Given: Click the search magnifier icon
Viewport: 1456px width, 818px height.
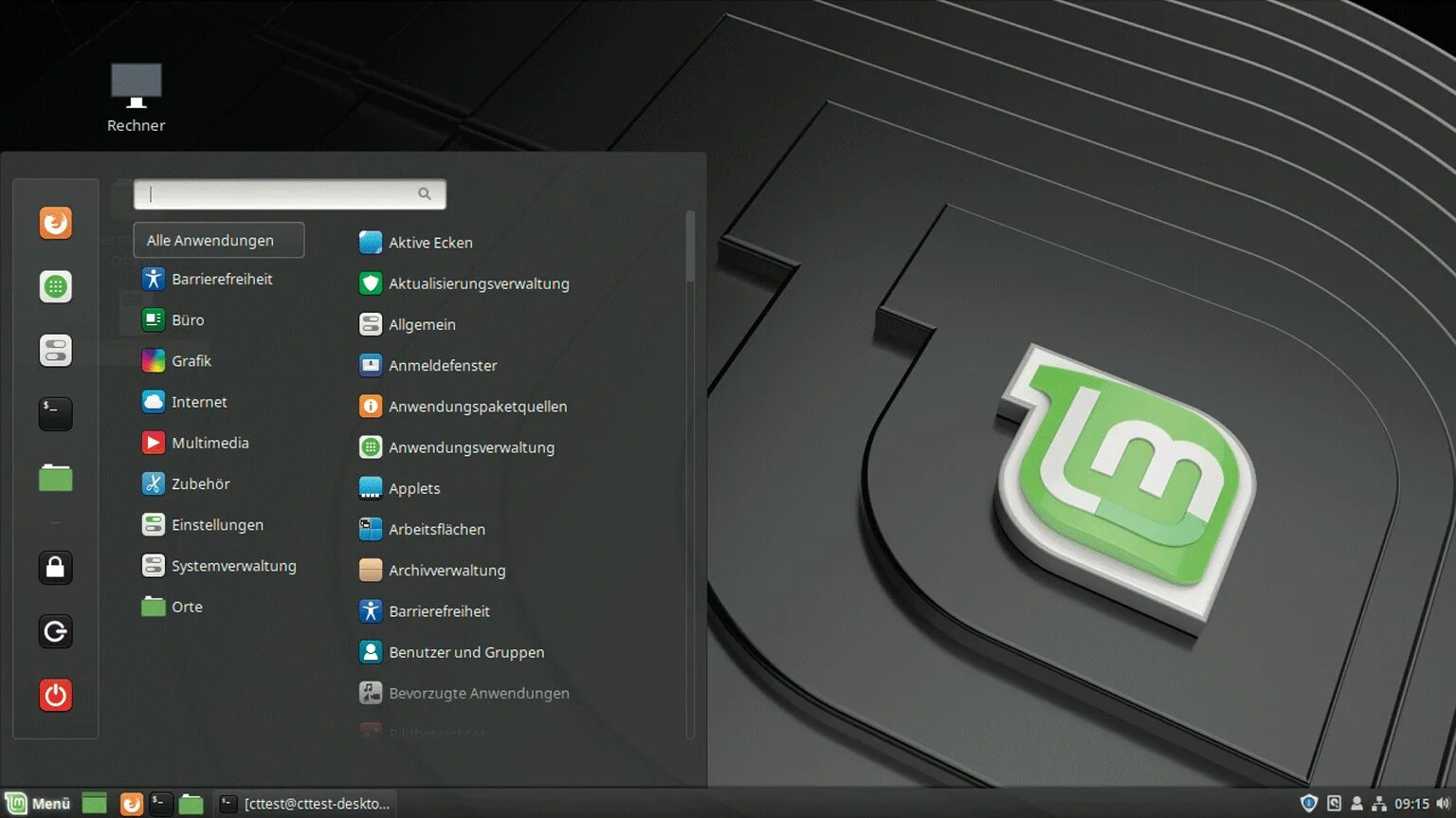Looking at the screenshot, I should pos(425,193).
